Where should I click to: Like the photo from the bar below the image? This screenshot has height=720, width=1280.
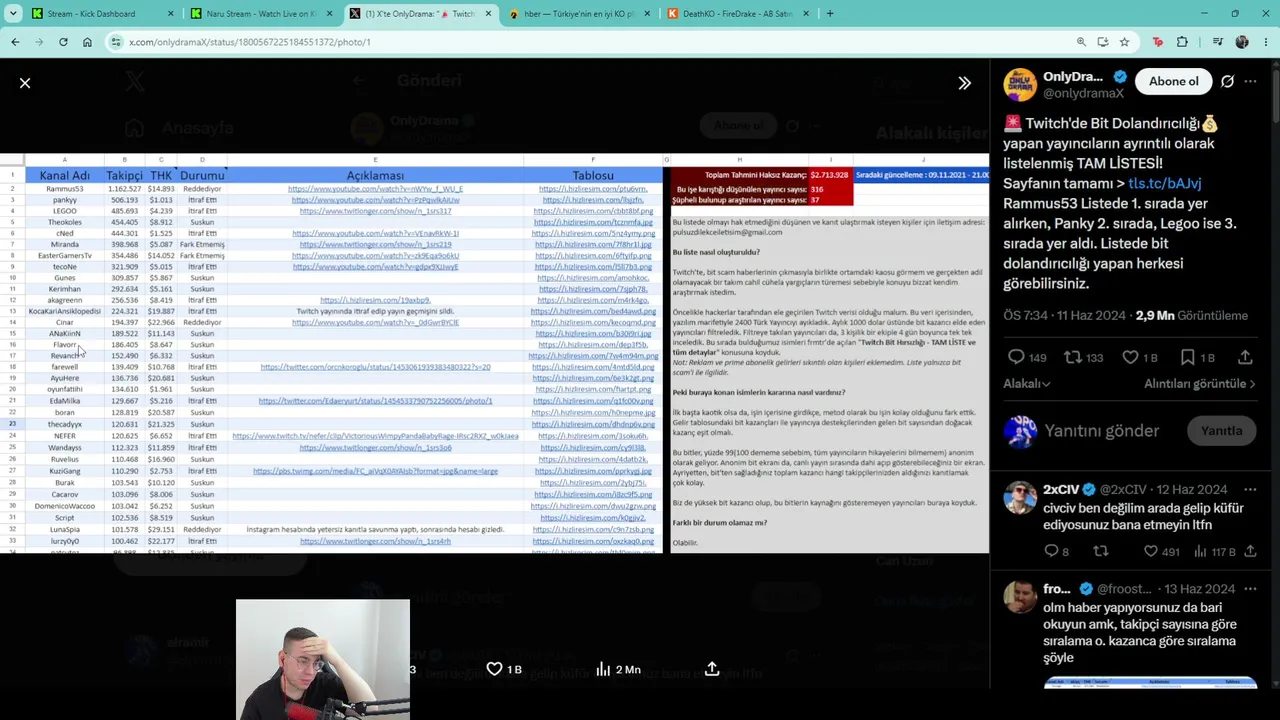[494, 669]
